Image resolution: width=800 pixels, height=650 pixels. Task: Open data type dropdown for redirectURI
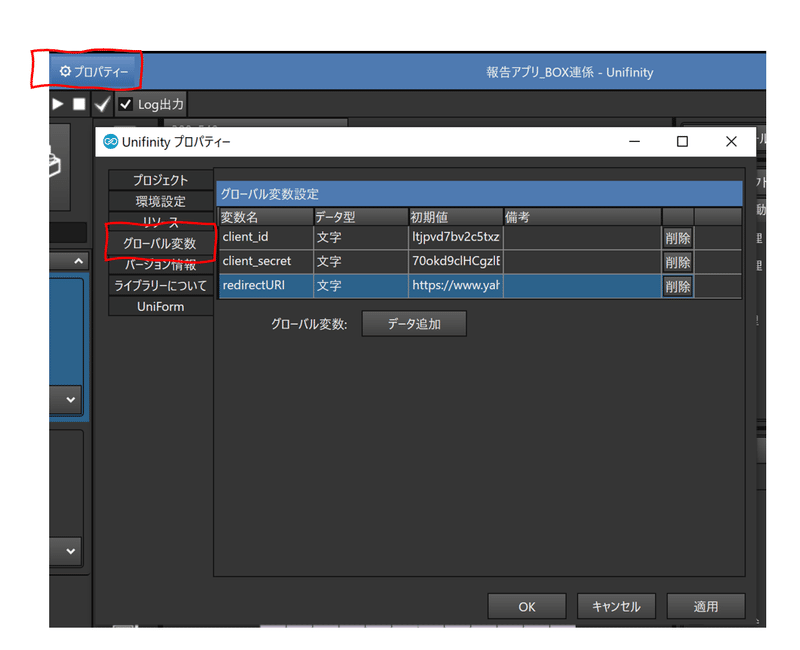point(361,286)
